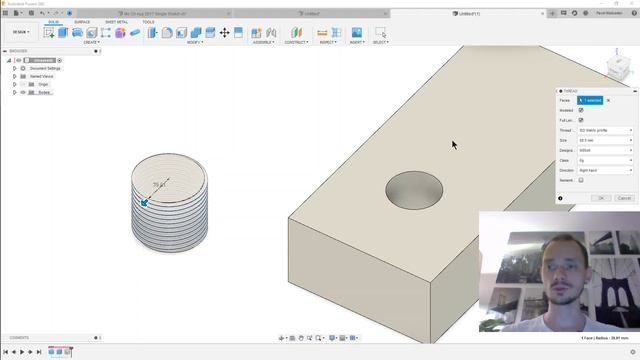This screenshot has height=360, width=640.
Task: Select the Combine tool
Action: click(x=196, y=33)
